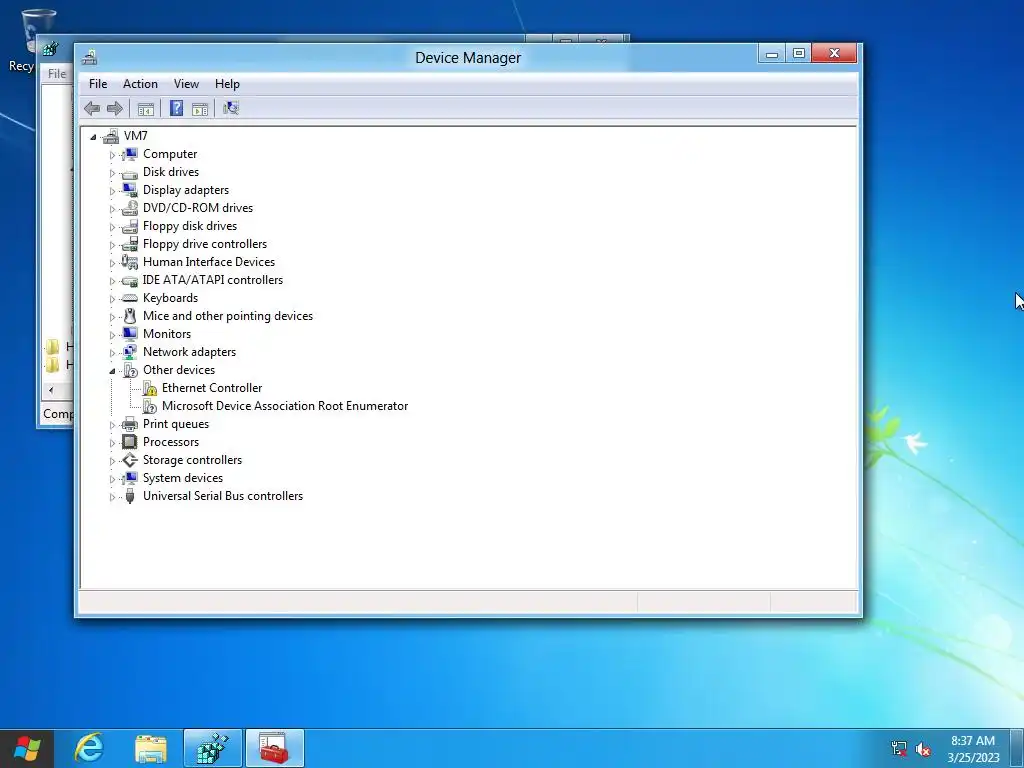
Task: Click the Storage controllers icon
Action: [x=130, y=460]
